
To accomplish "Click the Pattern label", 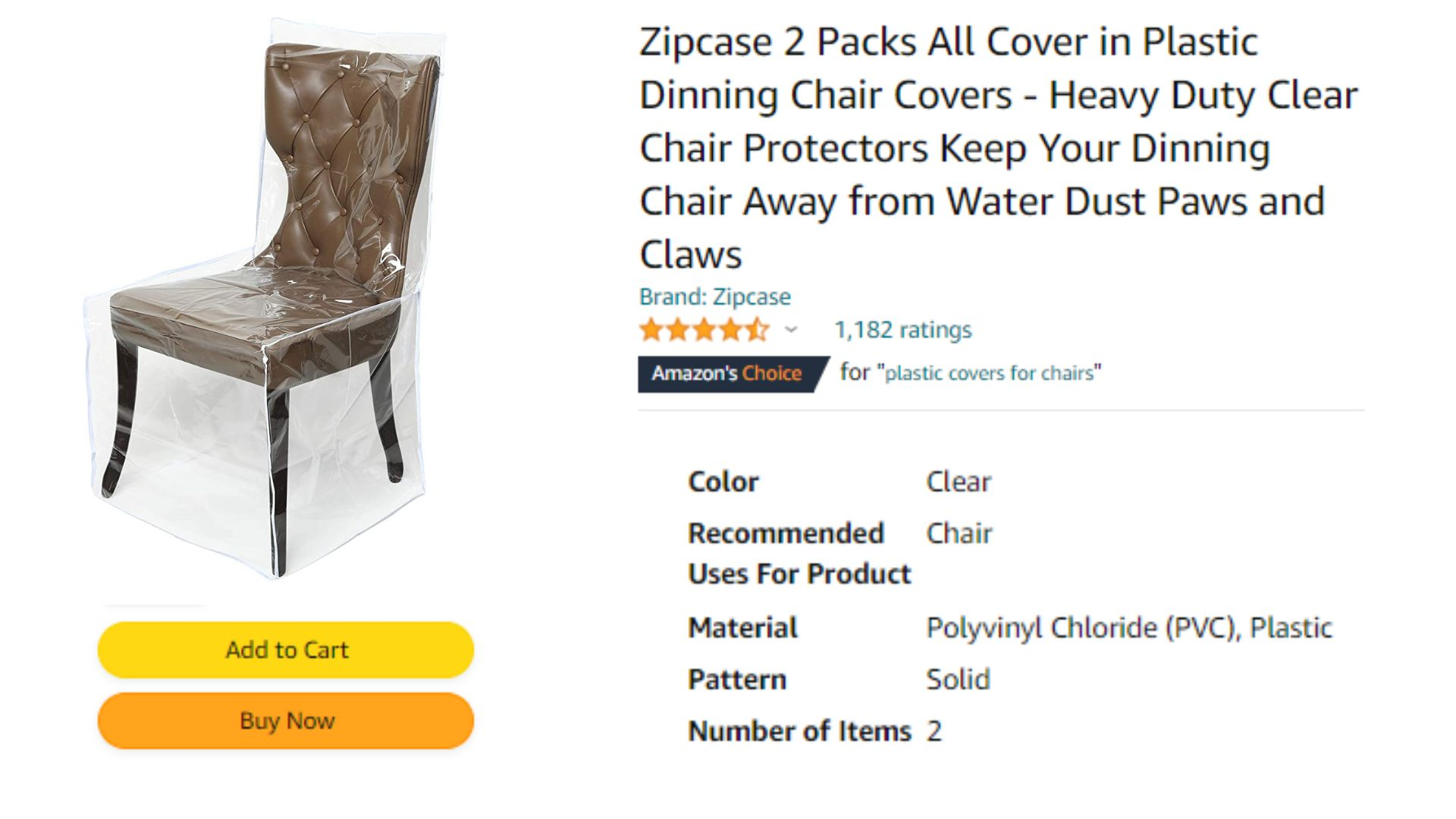I will click(736, 679).
